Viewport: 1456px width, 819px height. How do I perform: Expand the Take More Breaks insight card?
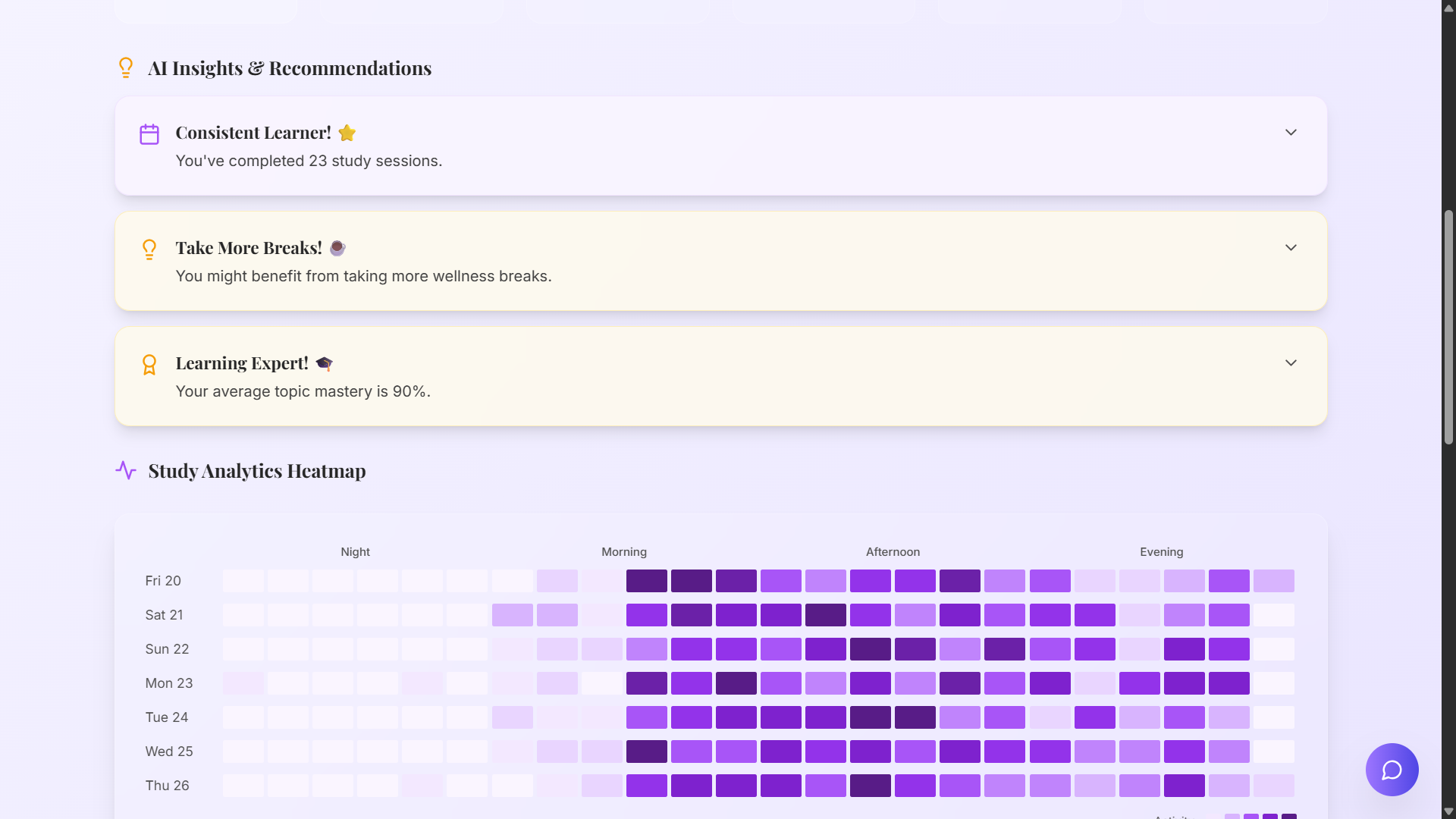coord(1291,247)
